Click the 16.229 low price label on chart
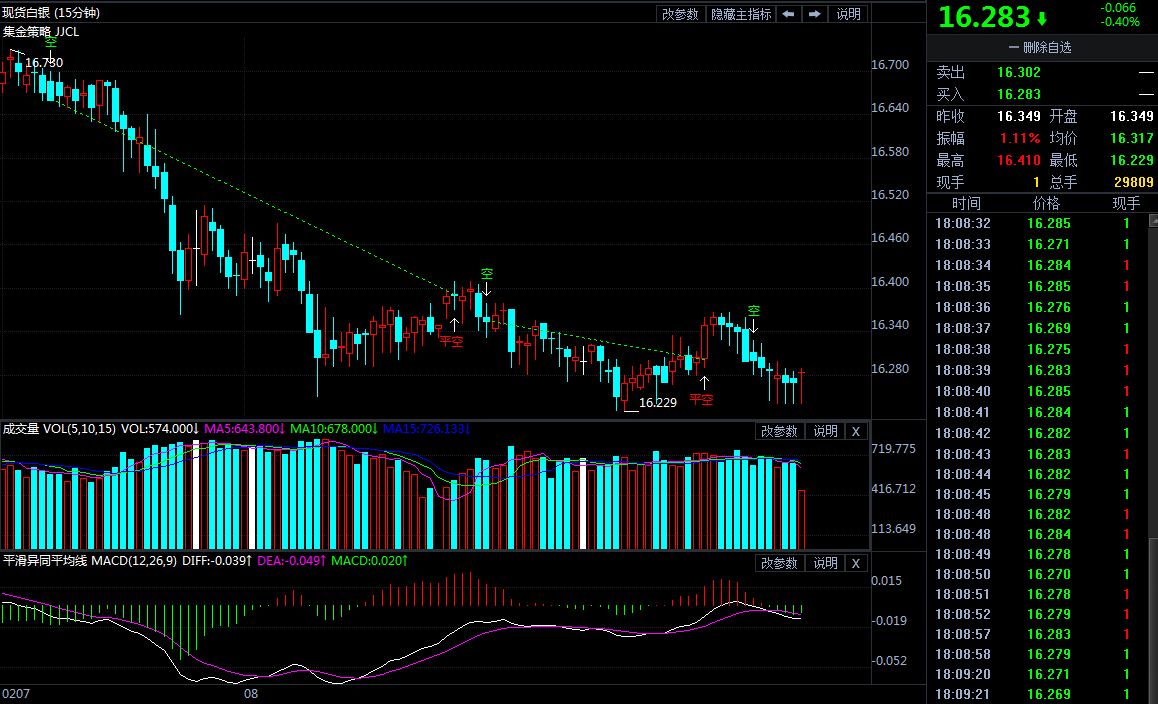 click(658, 403)
